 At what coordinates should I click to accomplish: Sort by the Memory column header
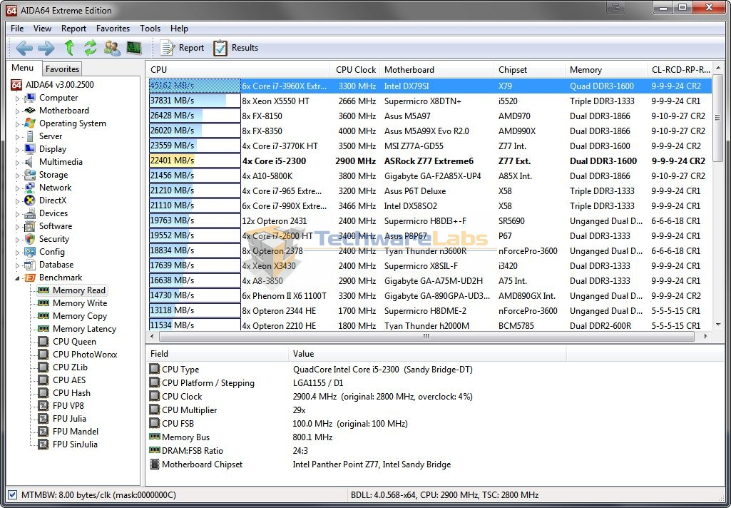pos(606,69)
